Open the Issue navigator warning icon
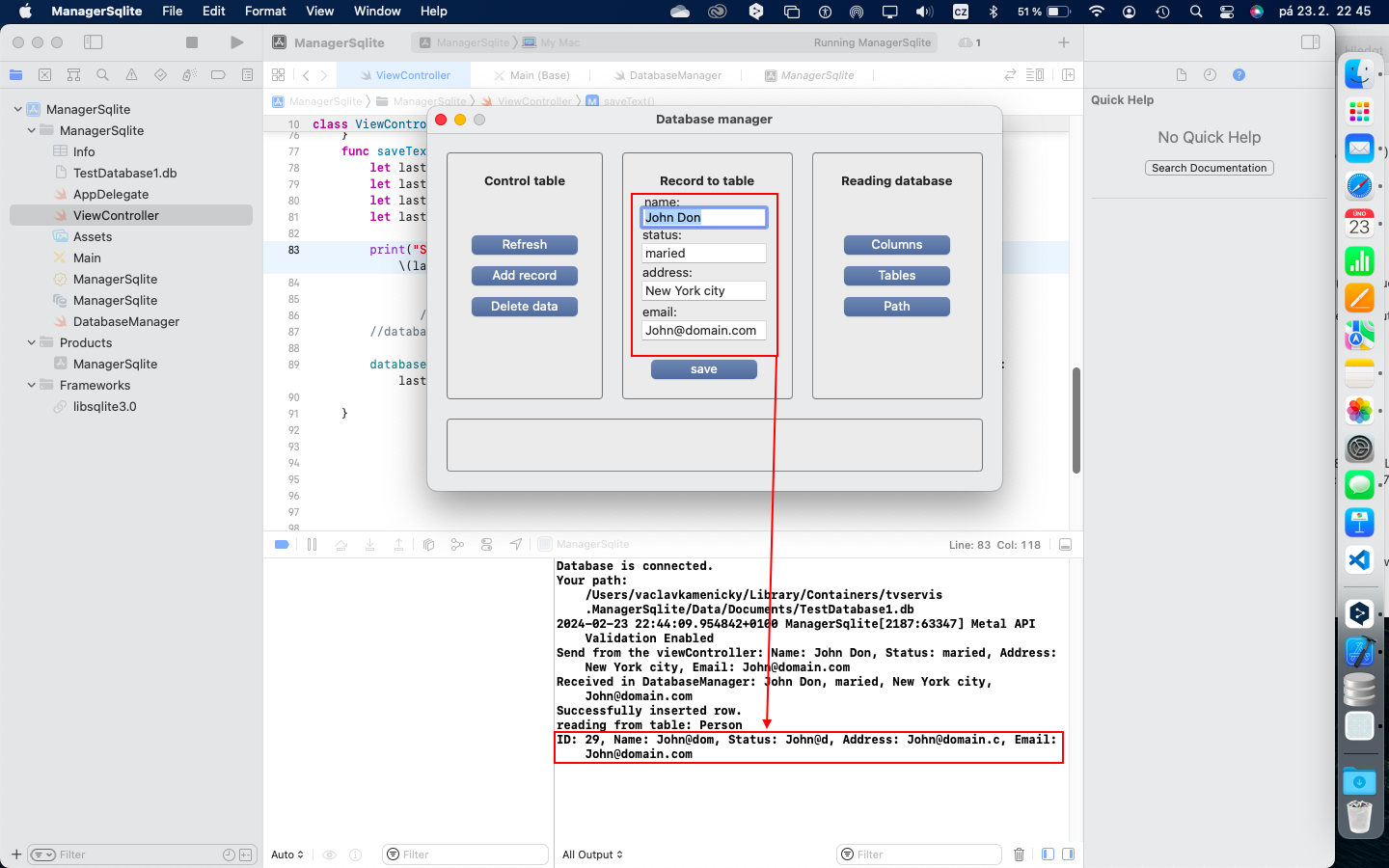Image resolution: width=1389 pixels, height=868 pixels. coord(131,75)
